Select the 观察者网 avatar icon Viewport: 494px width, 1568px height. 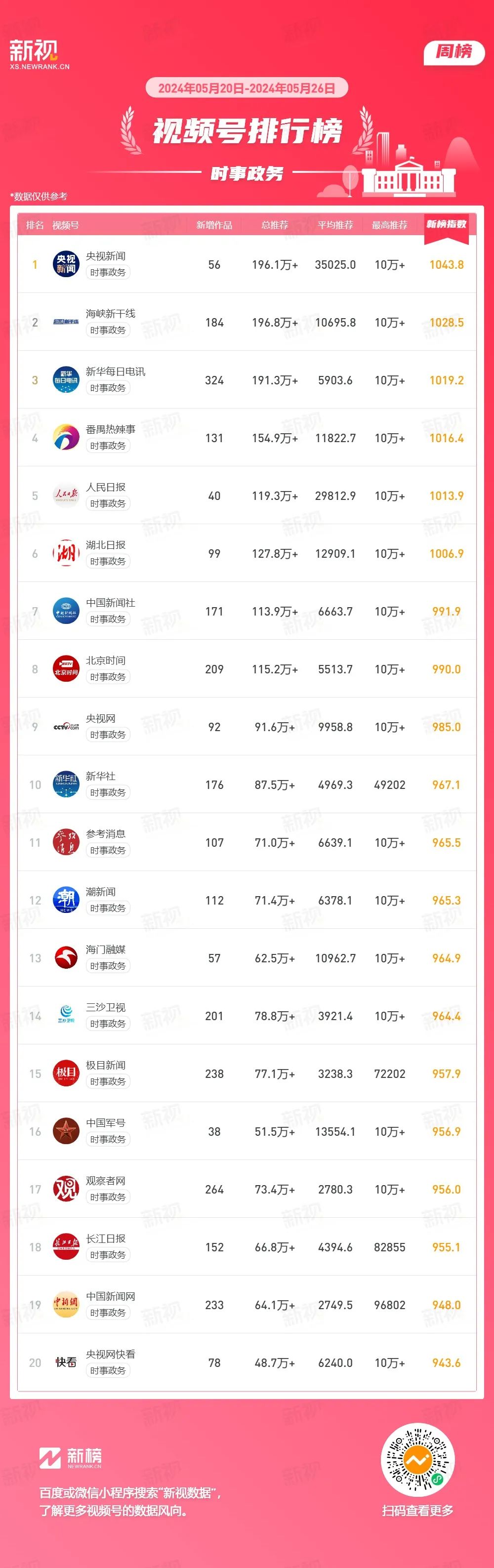[x=66, y=1190]
